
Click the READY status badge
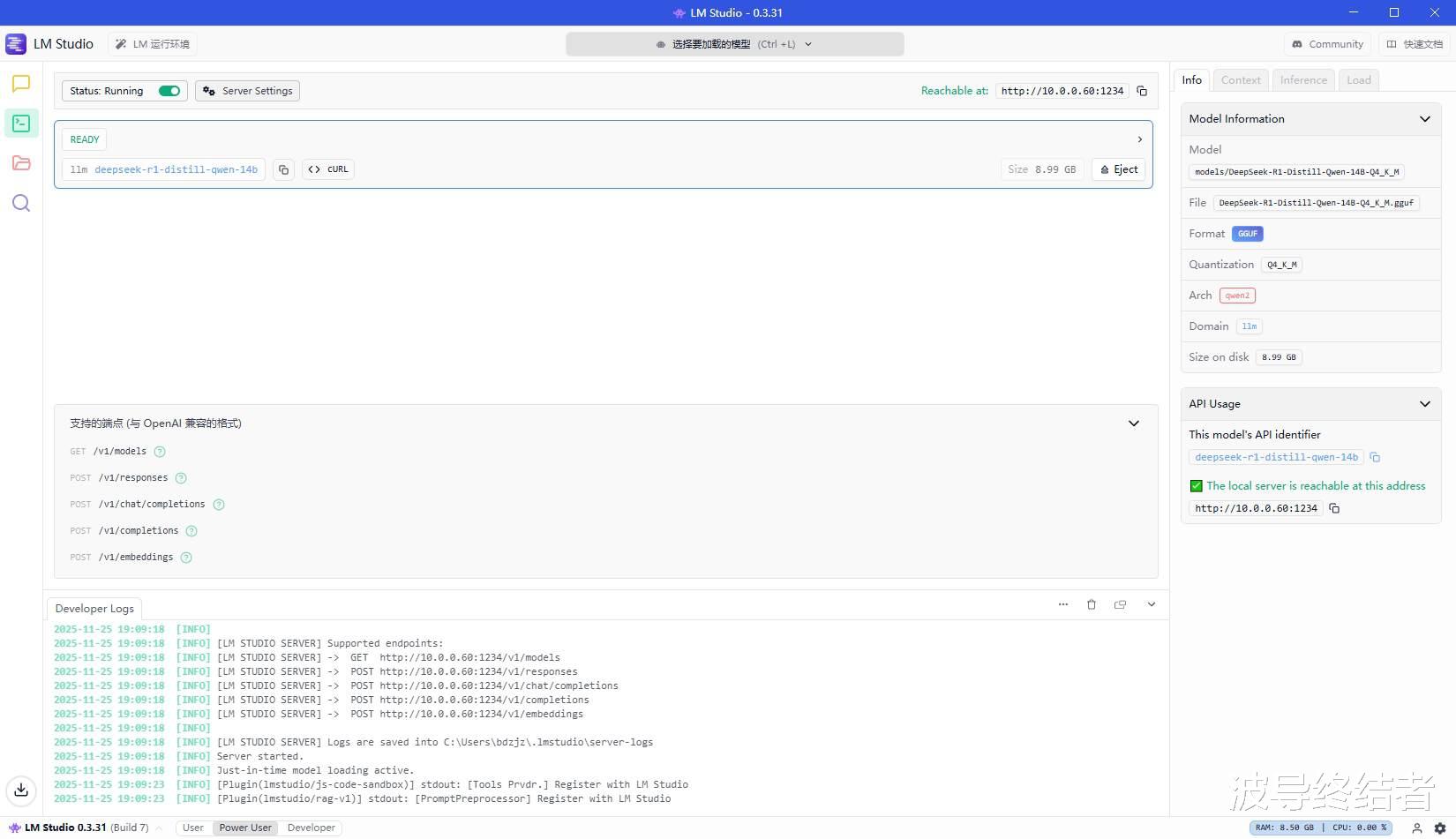coord(85,139)
